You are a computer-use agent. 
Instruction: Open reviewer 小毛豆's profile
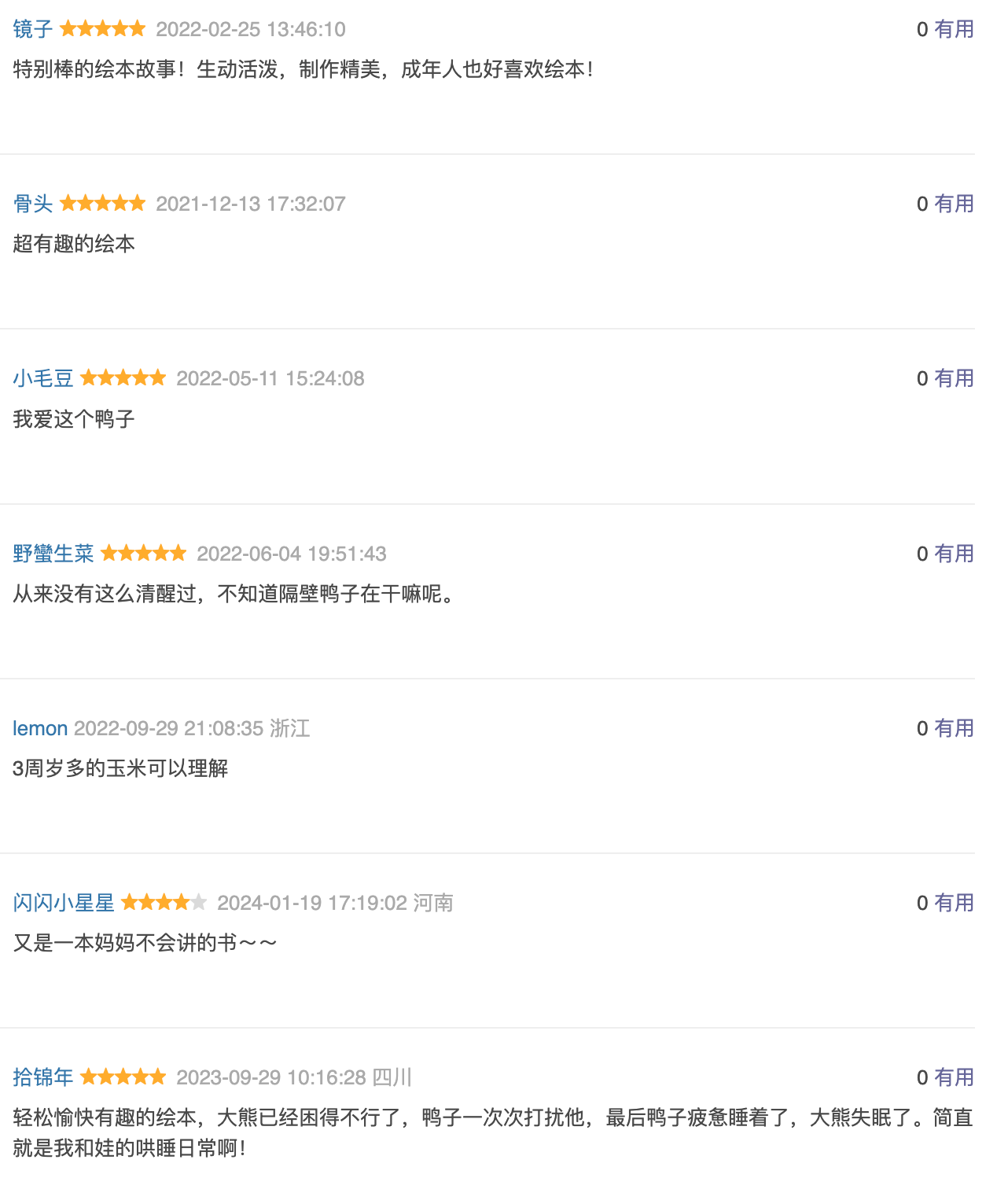pyautogui.click(x=43, y=378)
